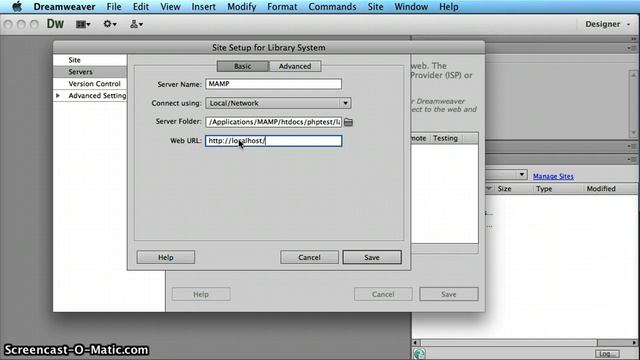The height and width of the screenshot is (360, 640).
Task: Click dimmed Save button in Site Setup
Action: point(449,294)
